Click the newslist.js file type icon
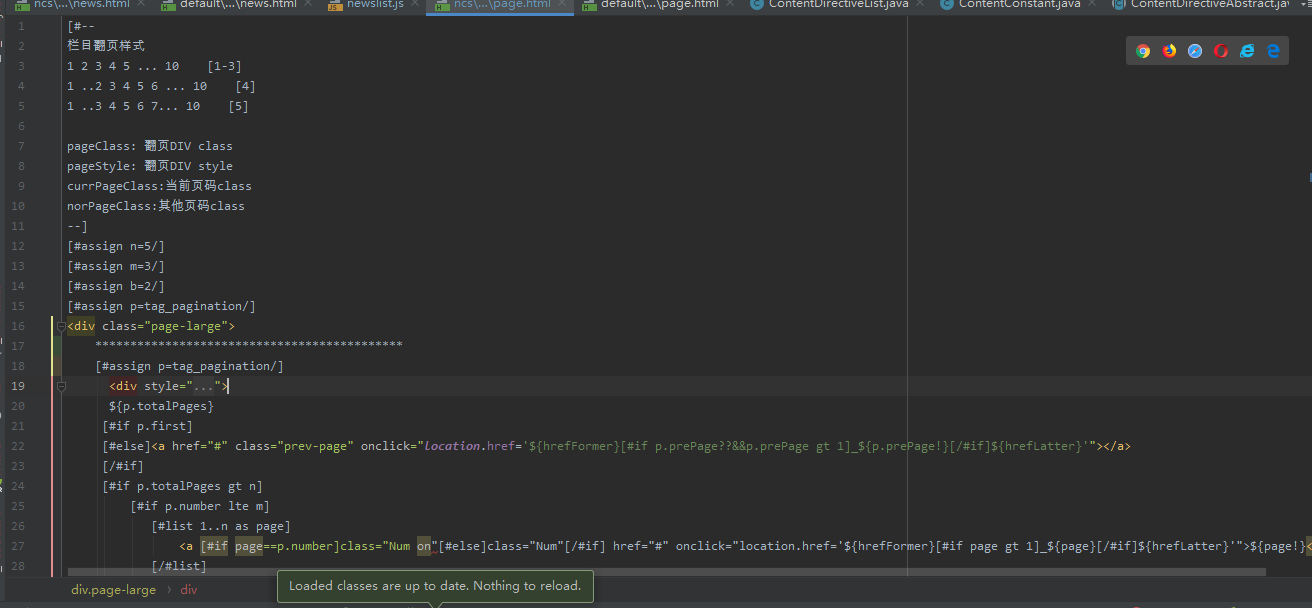Viewport: 1312px width, 608px height. pyautogui.click(x=335, y=5)
